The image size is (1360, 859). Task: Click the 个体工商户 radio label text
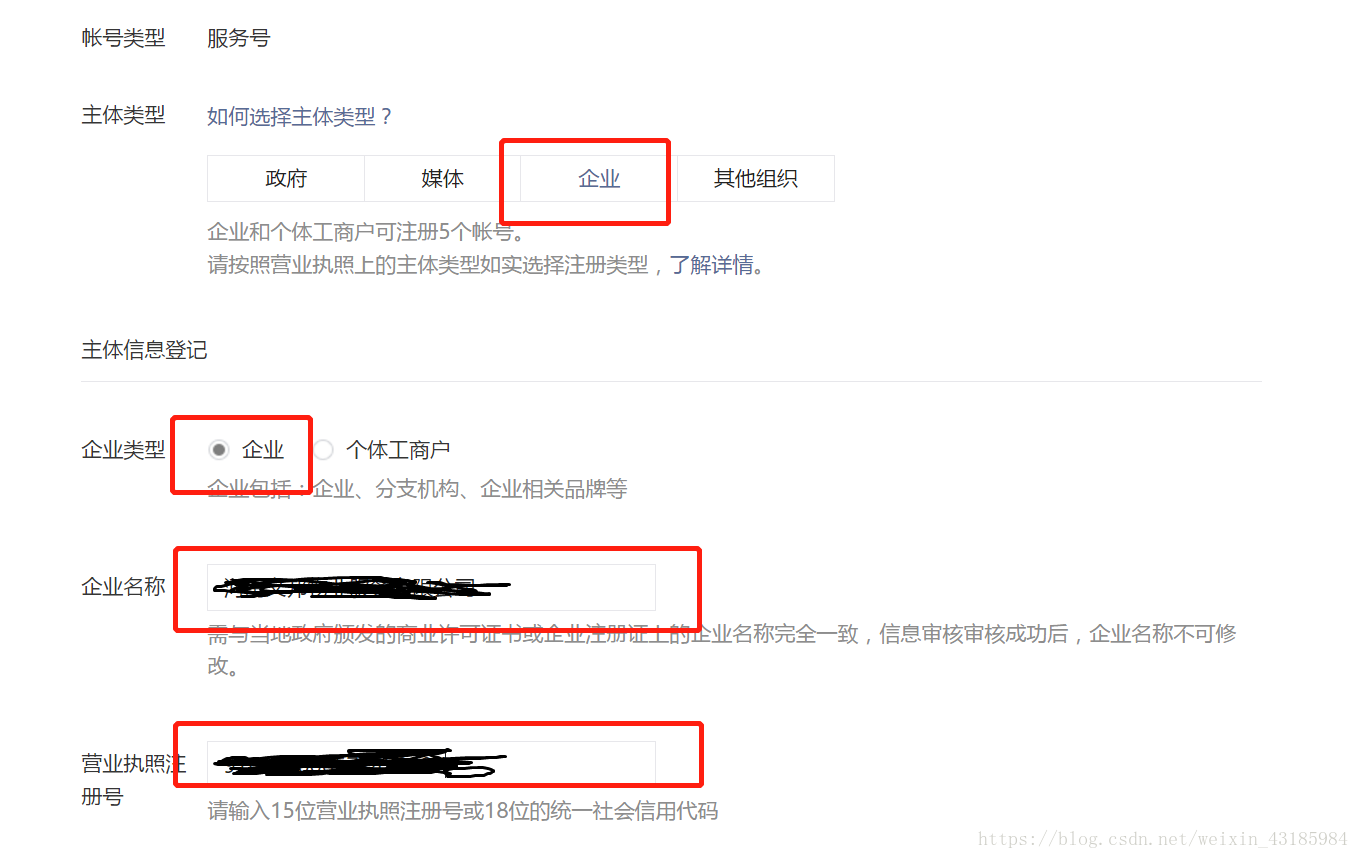pyautogui.click(x=398, y=450)
